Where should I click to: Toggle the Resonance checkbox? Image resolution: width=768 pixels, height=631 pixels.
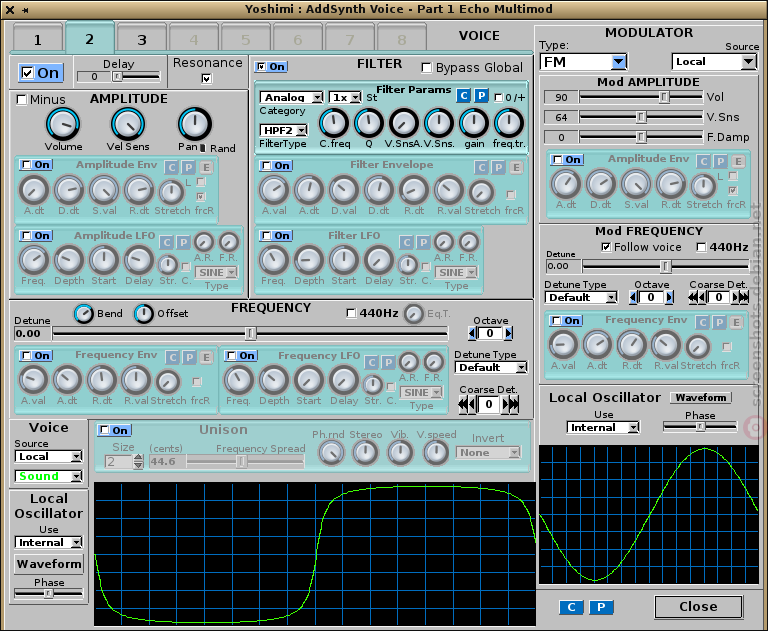207,78
